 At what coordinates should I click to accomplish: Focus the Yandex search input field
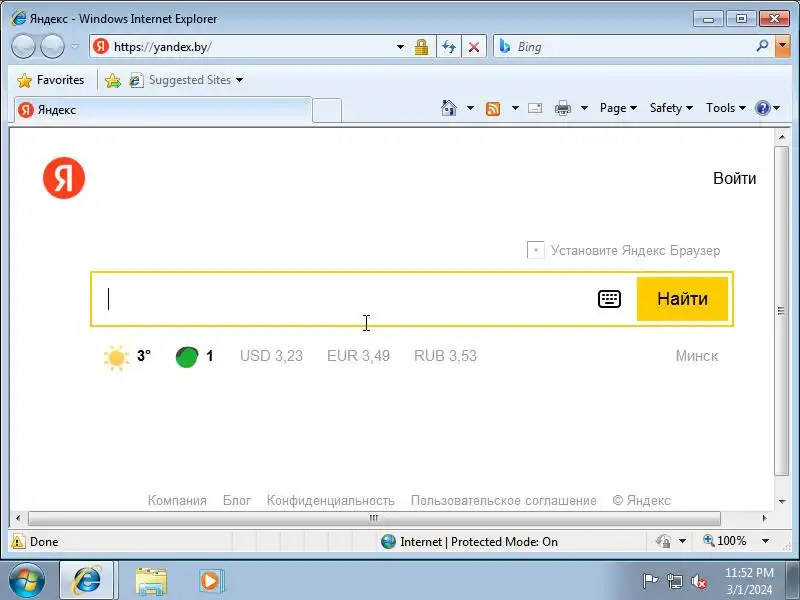point(344,299)
